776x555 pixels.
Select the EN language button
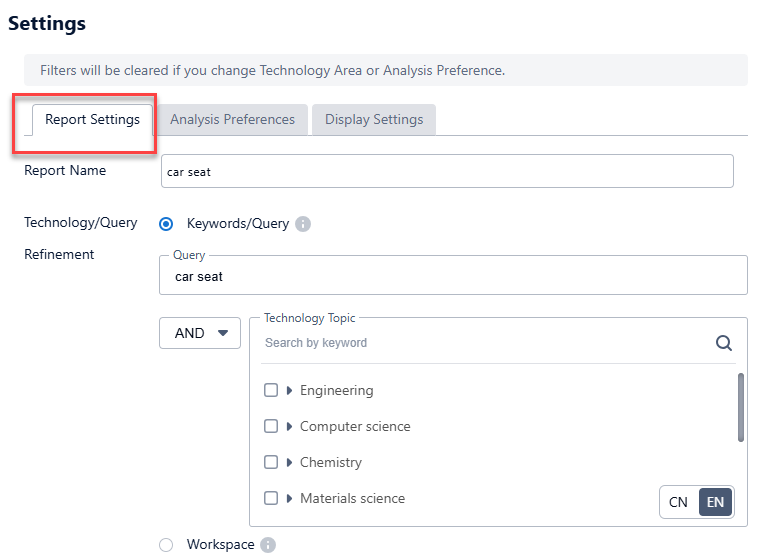(x=715, y=502)
